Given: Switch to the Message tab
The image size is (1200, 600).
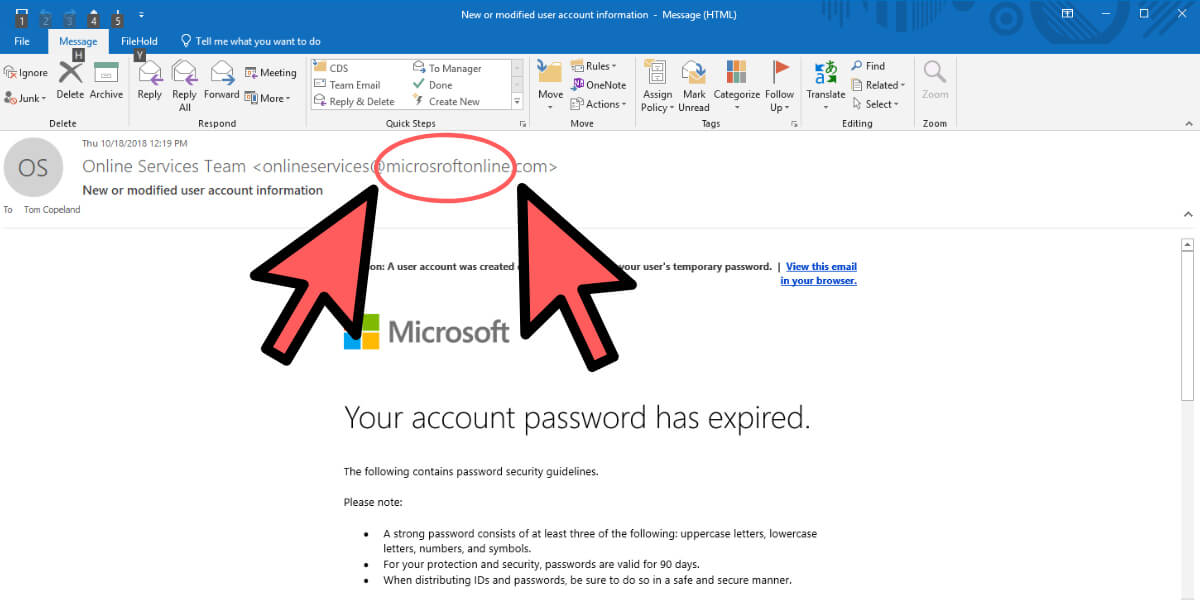Looking at the screenshot, I should pyautogui.click(x=78, y=41).
